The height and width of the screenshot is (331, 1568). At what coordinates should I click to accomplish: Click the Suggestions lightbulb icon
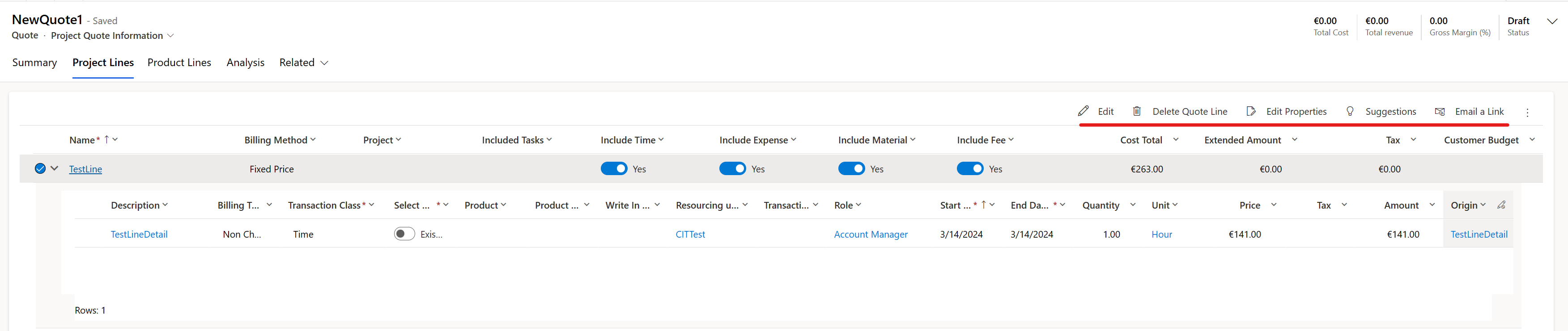(1350, 111)
